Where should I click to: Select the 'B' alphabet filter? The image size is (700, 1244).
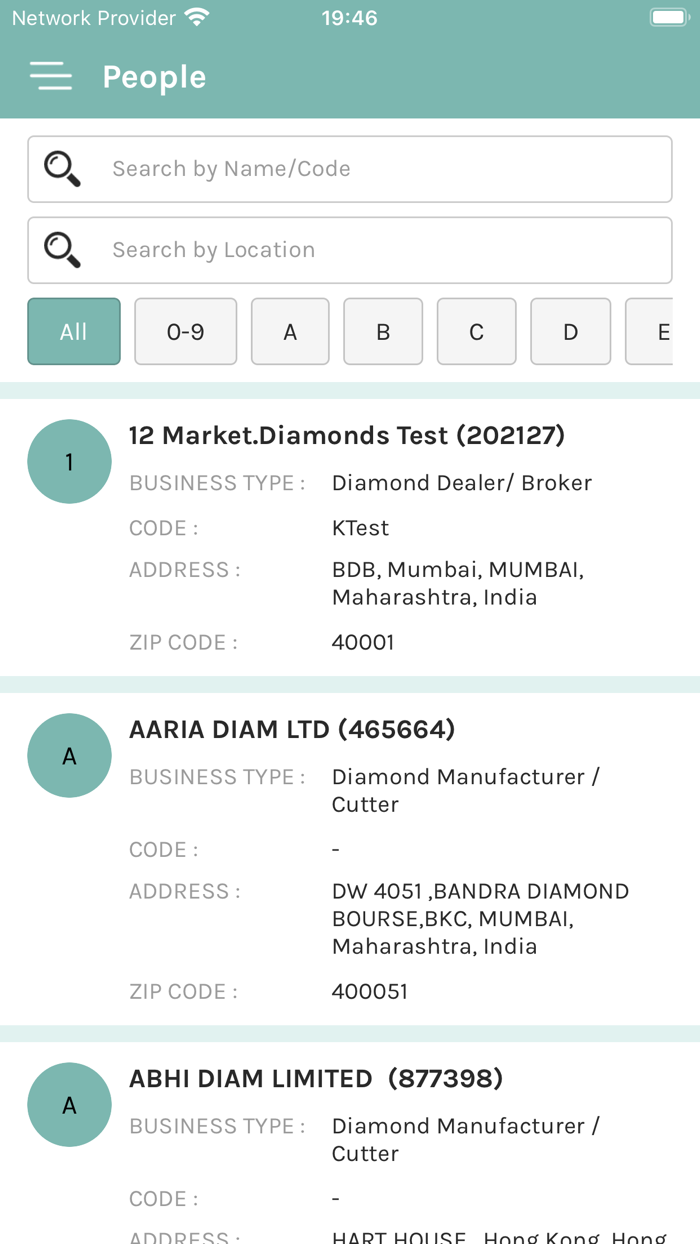coord(383,331)
